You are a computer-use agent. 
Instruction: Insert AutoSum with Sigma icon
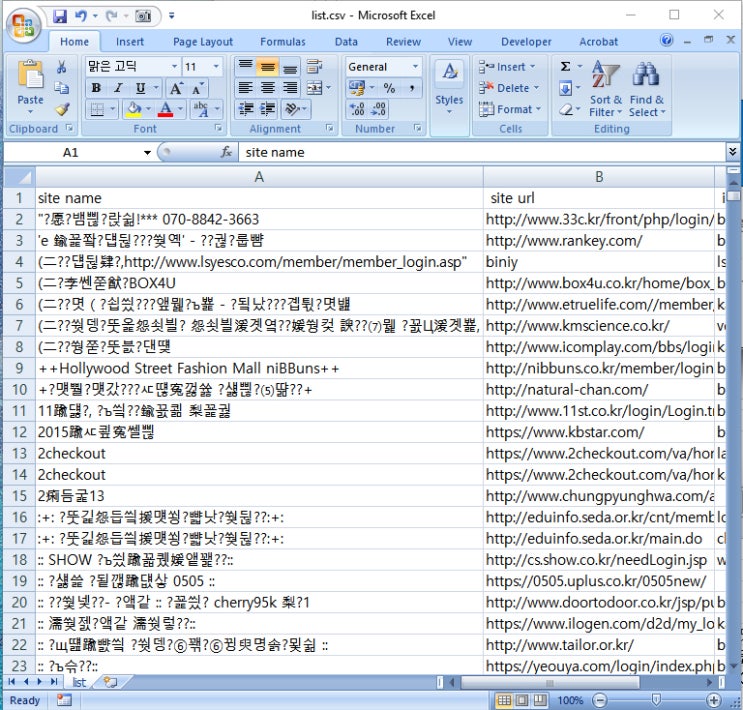point(565,67)
